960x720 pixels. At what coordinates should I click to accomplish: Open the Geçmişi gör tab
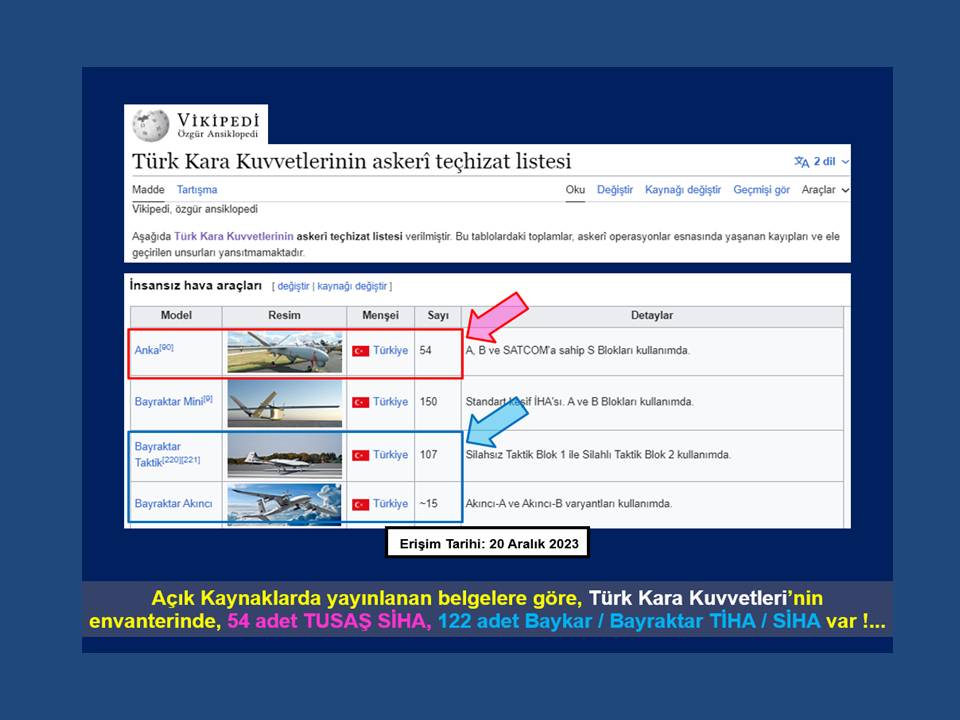pos(762,190)
